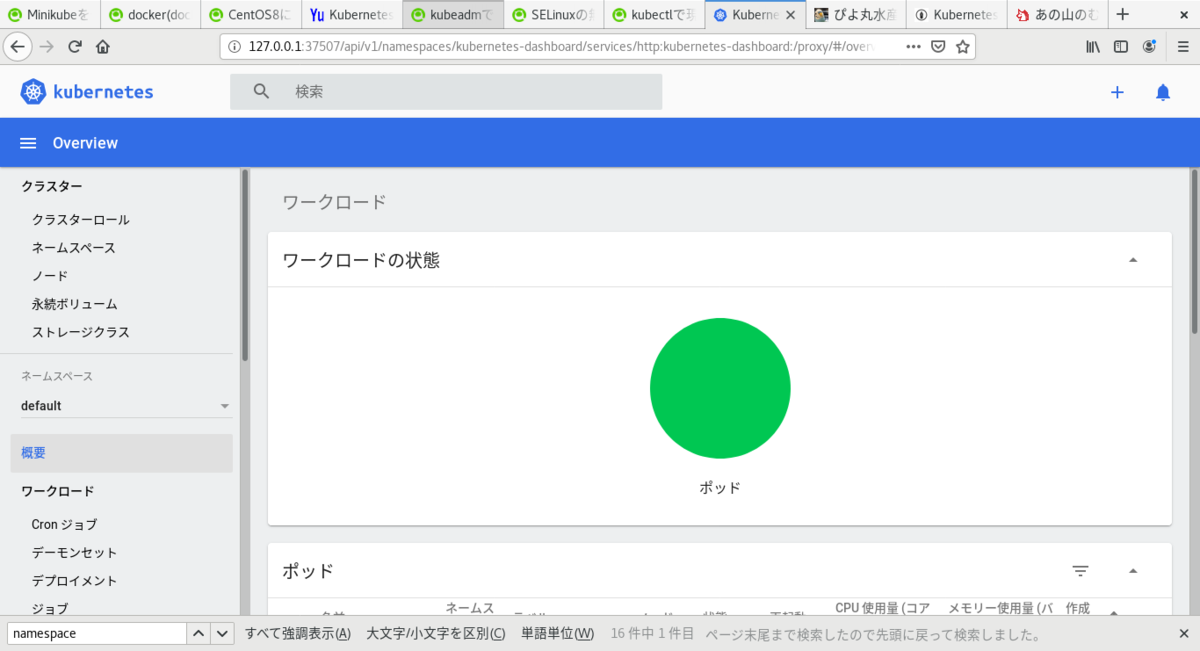Open ネームスペース in the sidebar

pyautogui.click(x=73, y=248)
